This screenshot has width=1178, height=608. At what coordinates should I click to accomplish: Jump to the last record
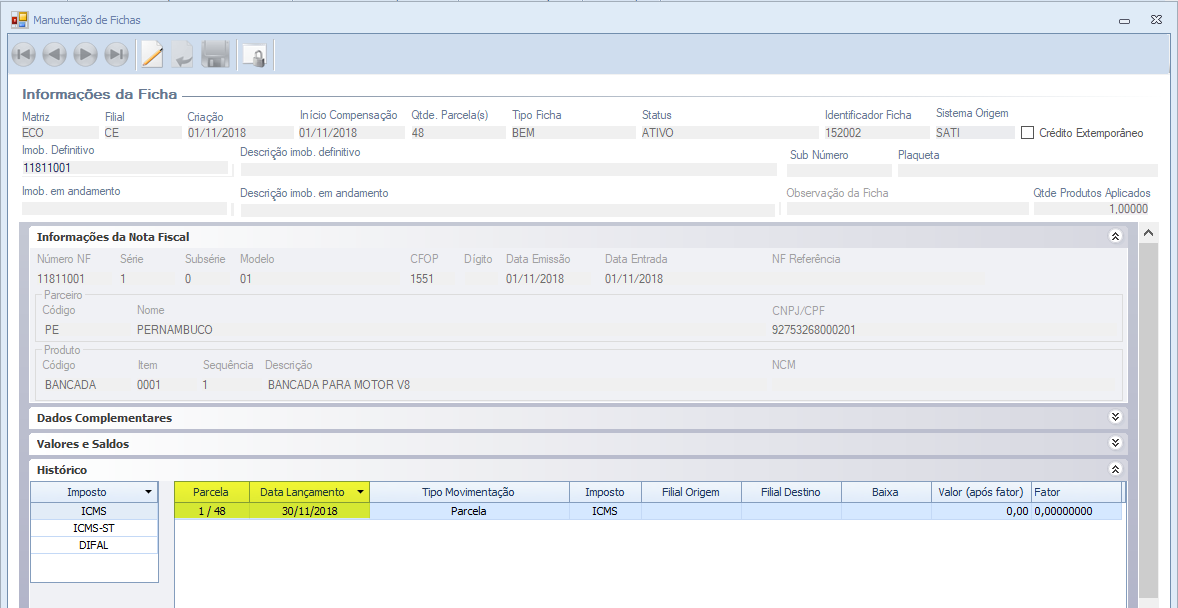117,55
